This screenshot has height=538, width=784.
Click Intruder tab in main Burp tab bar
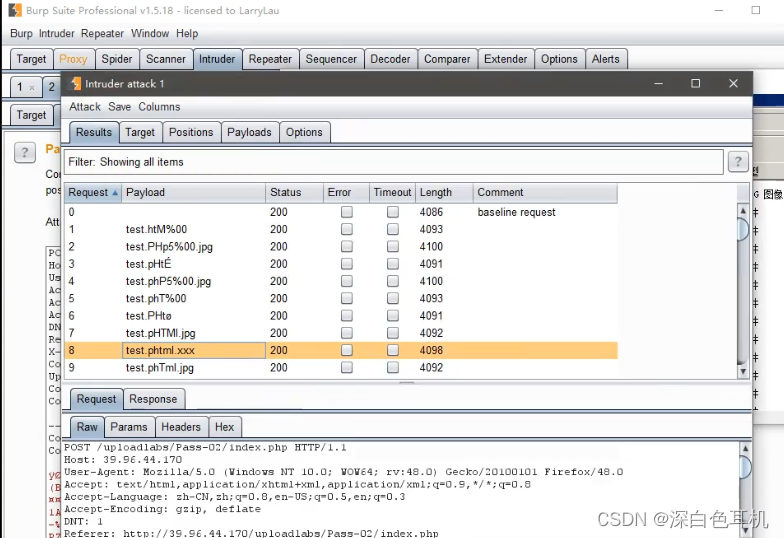pyautogui.click(x=217, y=59)
